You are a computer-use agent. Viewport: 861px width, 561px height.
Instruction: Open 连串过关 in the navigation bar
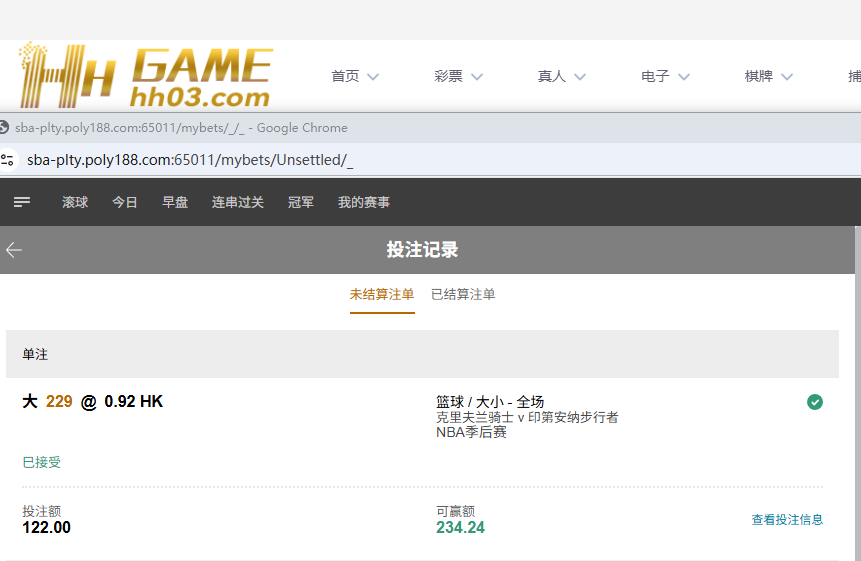[238, 202]
